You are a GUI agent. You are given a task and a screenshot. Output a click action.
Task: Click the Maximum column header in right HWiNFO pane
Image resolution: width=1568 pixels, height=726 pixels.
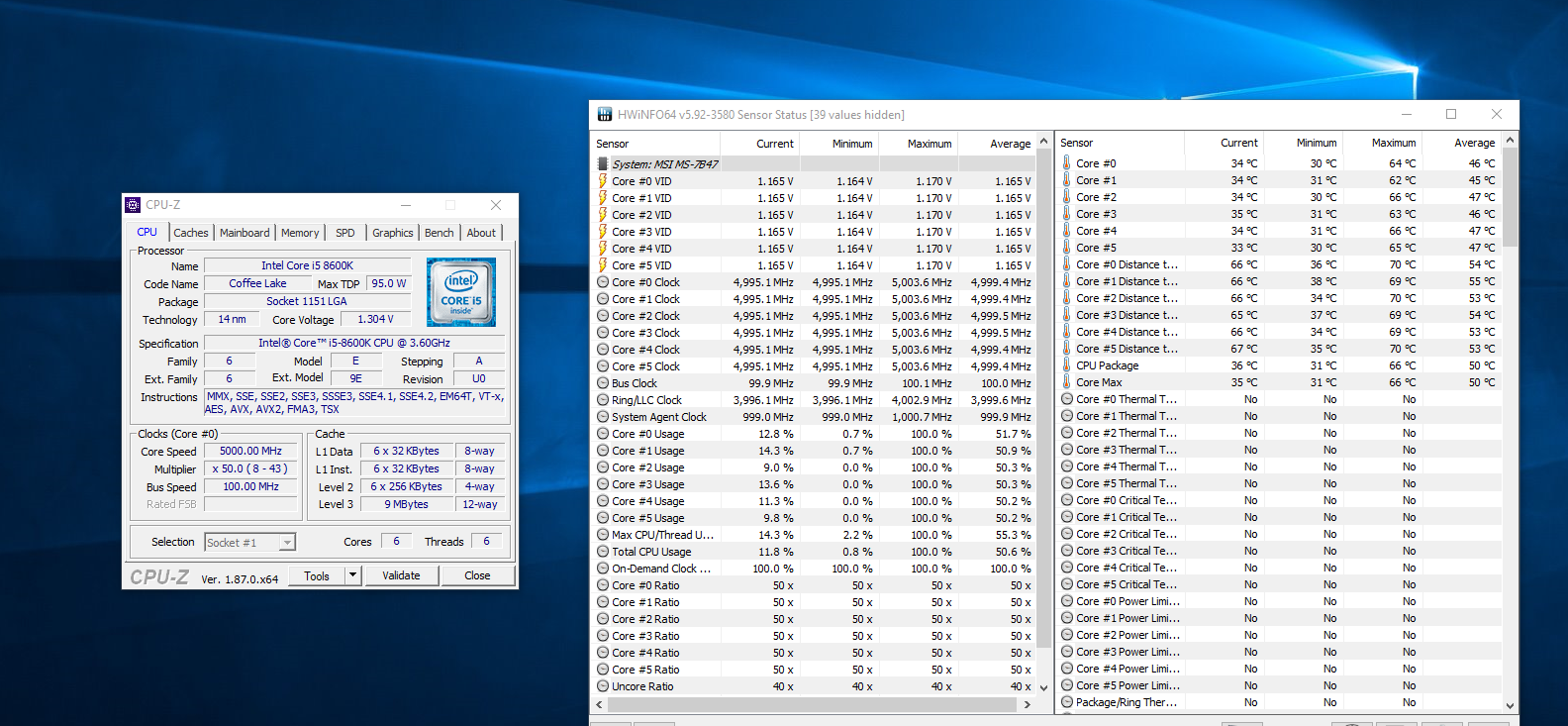[x=1382, y=143]
